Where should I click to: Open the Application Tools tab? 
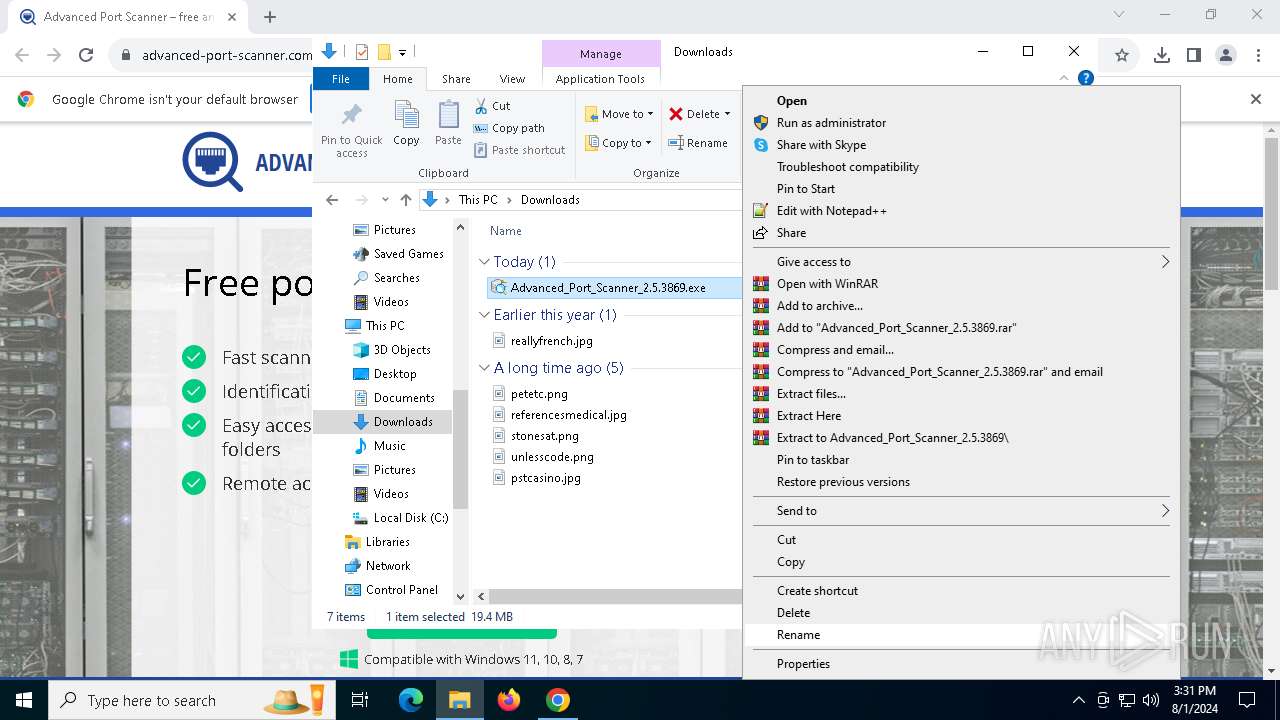pos(600,79)
